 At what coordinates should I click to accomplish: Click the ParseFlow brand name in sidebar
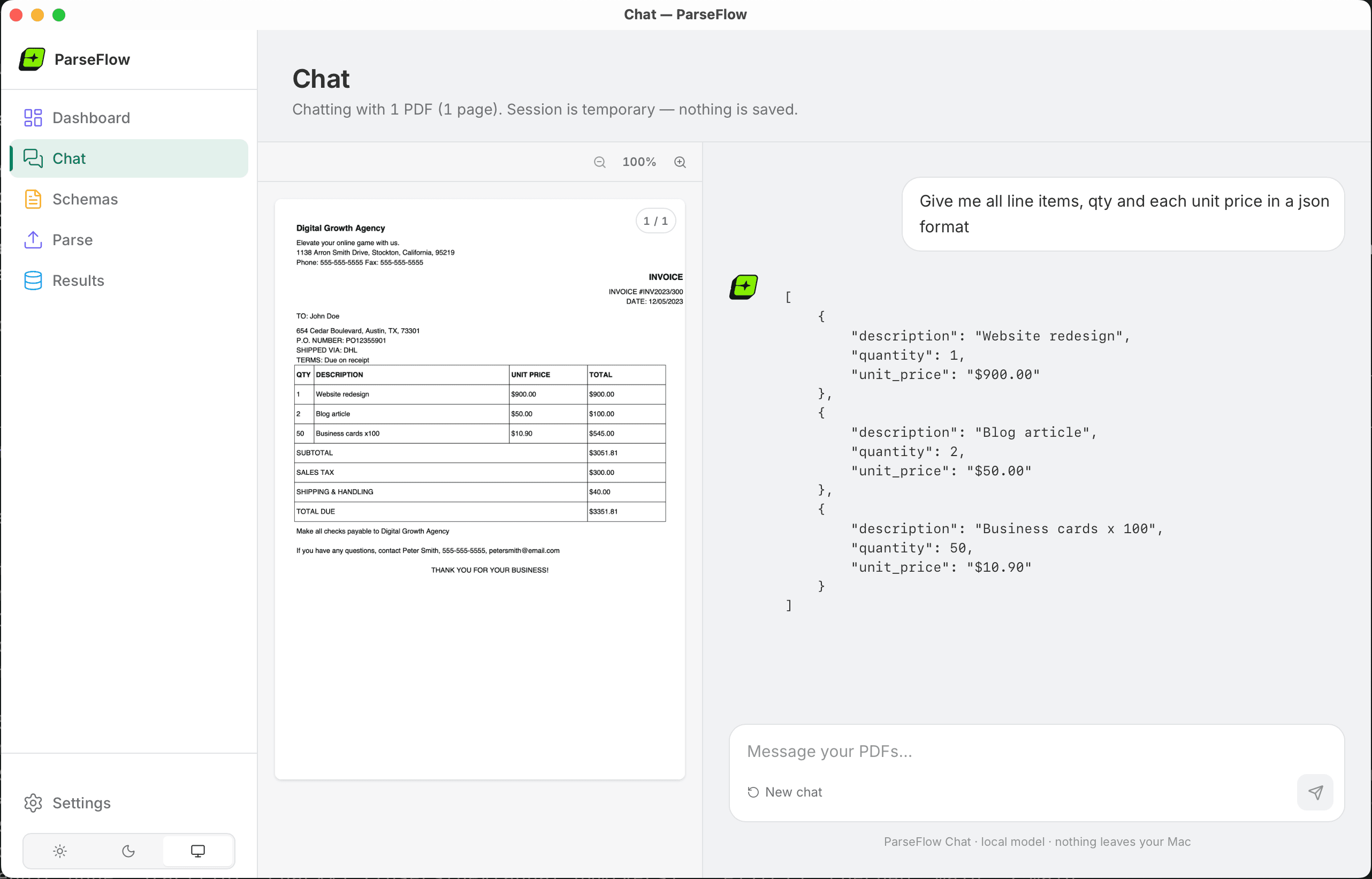pyautogui.click(x=92, y=59)
